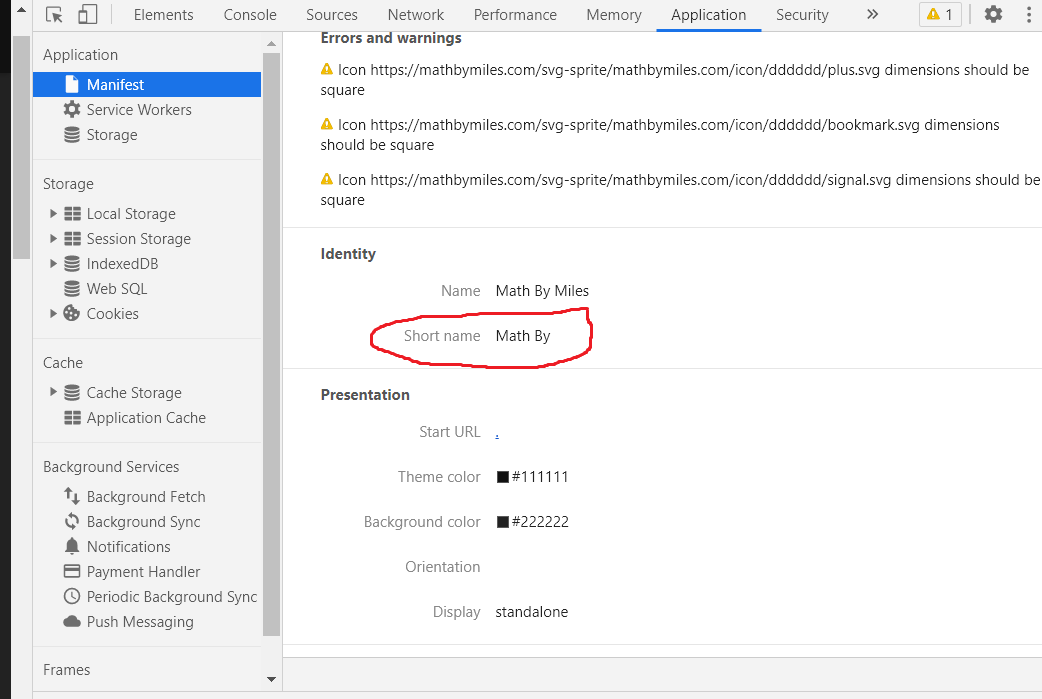
Task: Click the Start URL link
Action: [497, 435]
